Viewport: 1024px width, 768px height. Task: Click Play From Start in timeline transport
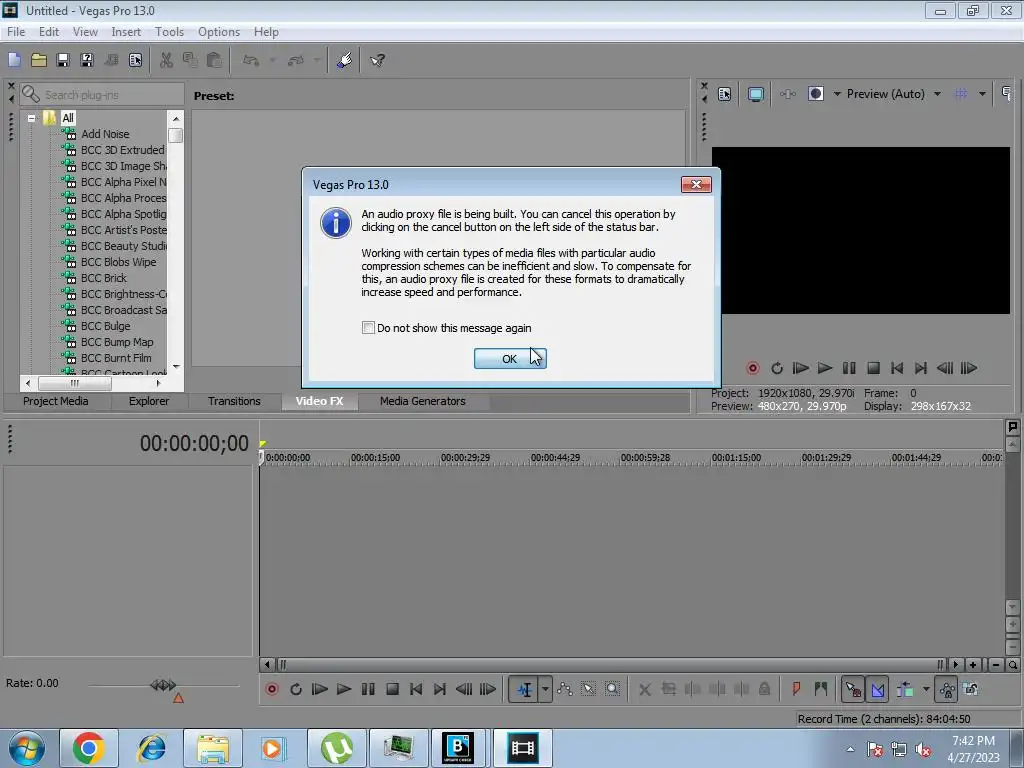pos(319,689)
